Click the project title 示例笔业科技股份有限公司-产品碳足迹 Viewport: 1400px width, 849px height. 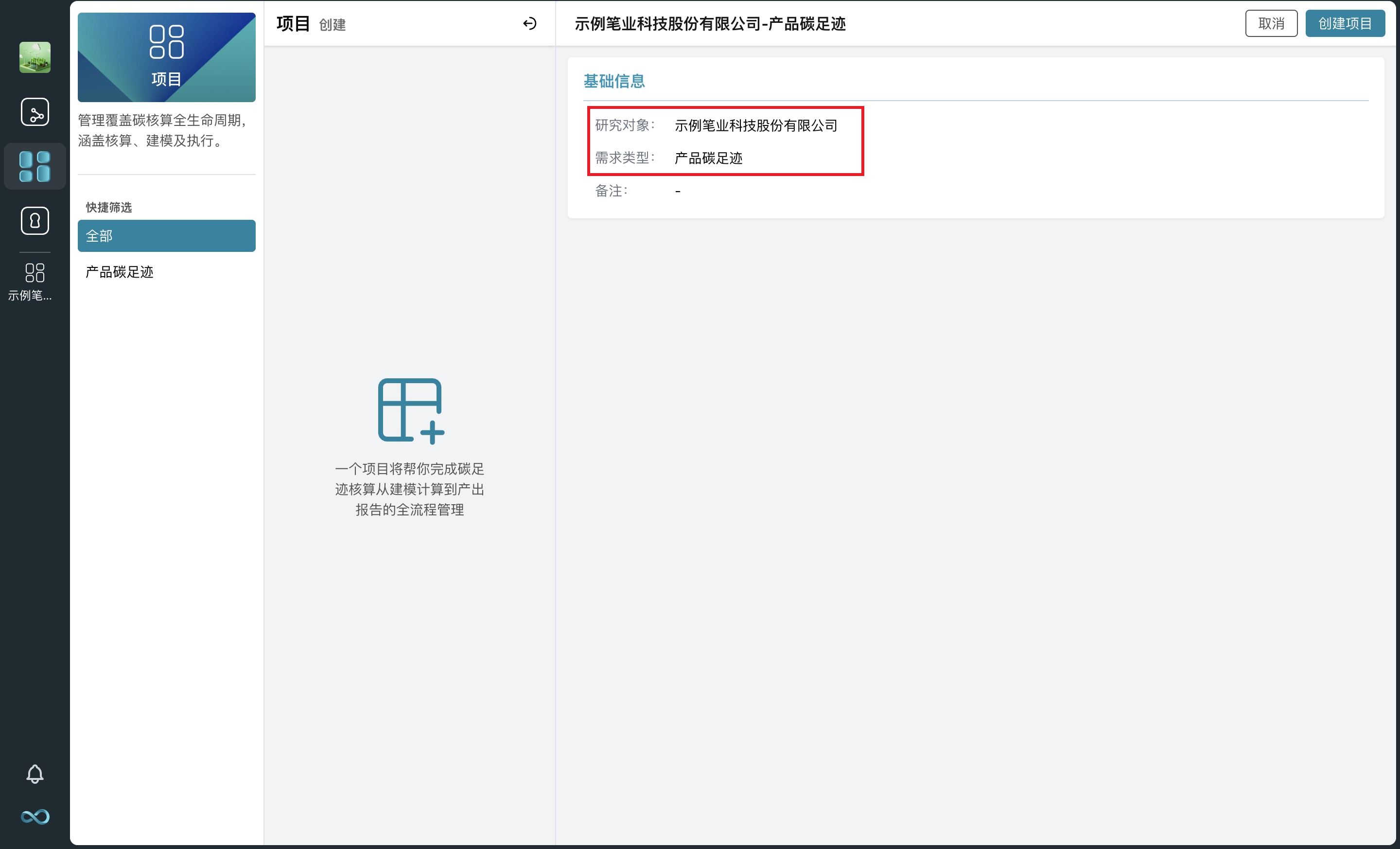pyautogui.click(x=710, y=24)
